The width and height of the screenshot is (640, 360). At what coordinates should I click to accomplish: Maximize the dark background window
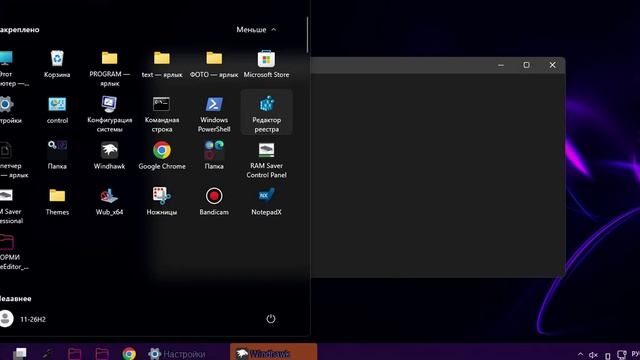pos(527,65)
